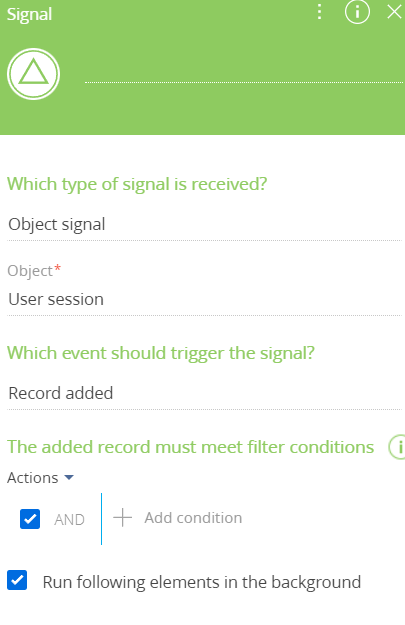Uncheck the AND group checkbox
The width and height of the screenshot is (405, 625).
30,519
